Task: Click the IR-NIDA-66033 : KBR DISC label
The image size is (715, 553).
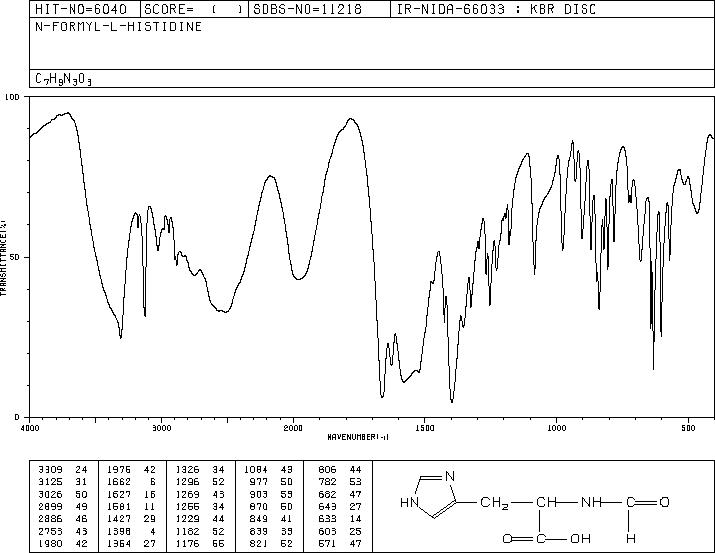Action: (x=497, y=9)
